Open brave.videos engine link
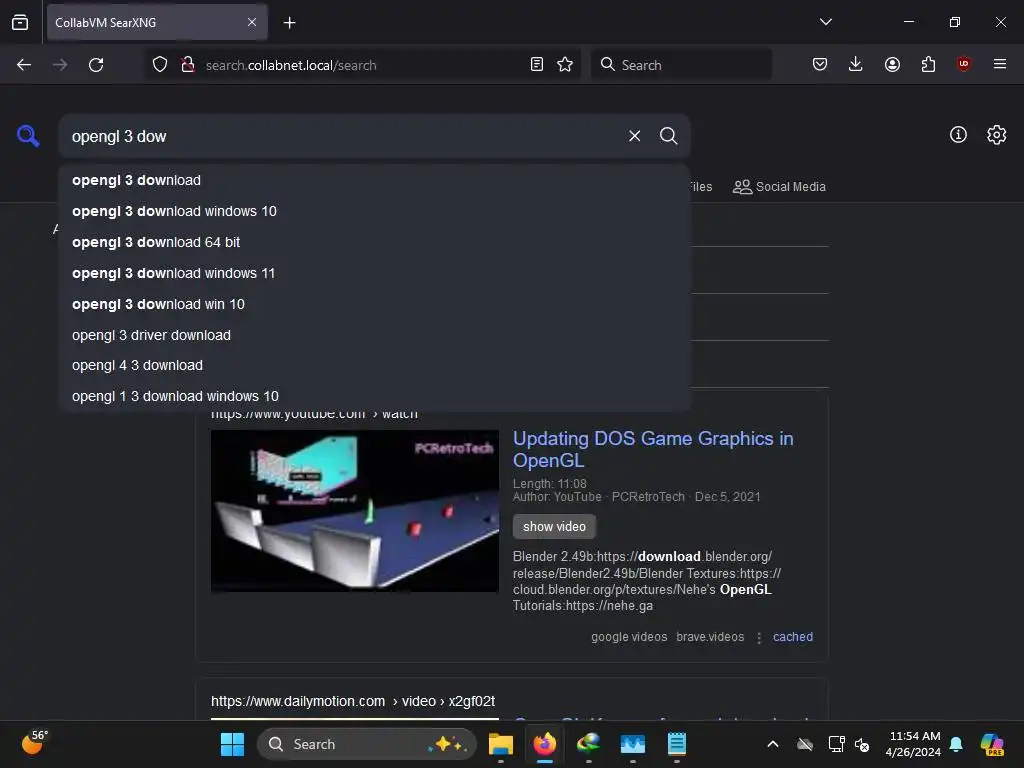1024x768 pixels. coord(710,637)
